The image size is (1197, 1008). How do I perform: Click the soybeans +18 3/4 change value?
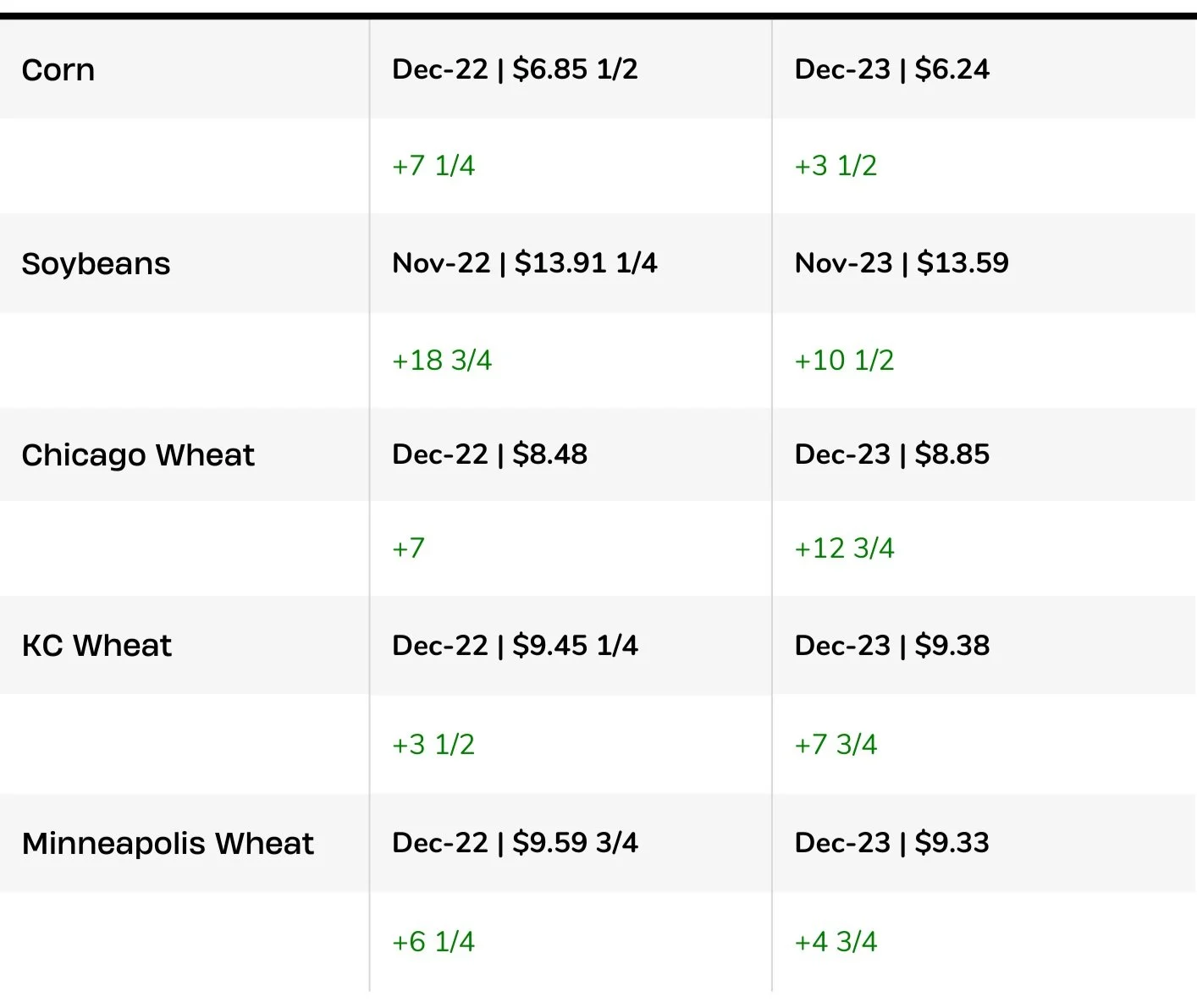(442, 361)
